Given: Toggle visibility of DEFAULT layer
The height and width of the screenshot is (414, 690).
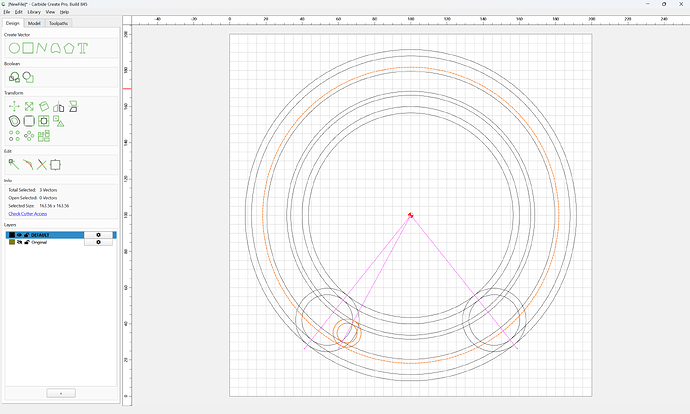Looking at the screenshot, I should click(x=19, y=235).
